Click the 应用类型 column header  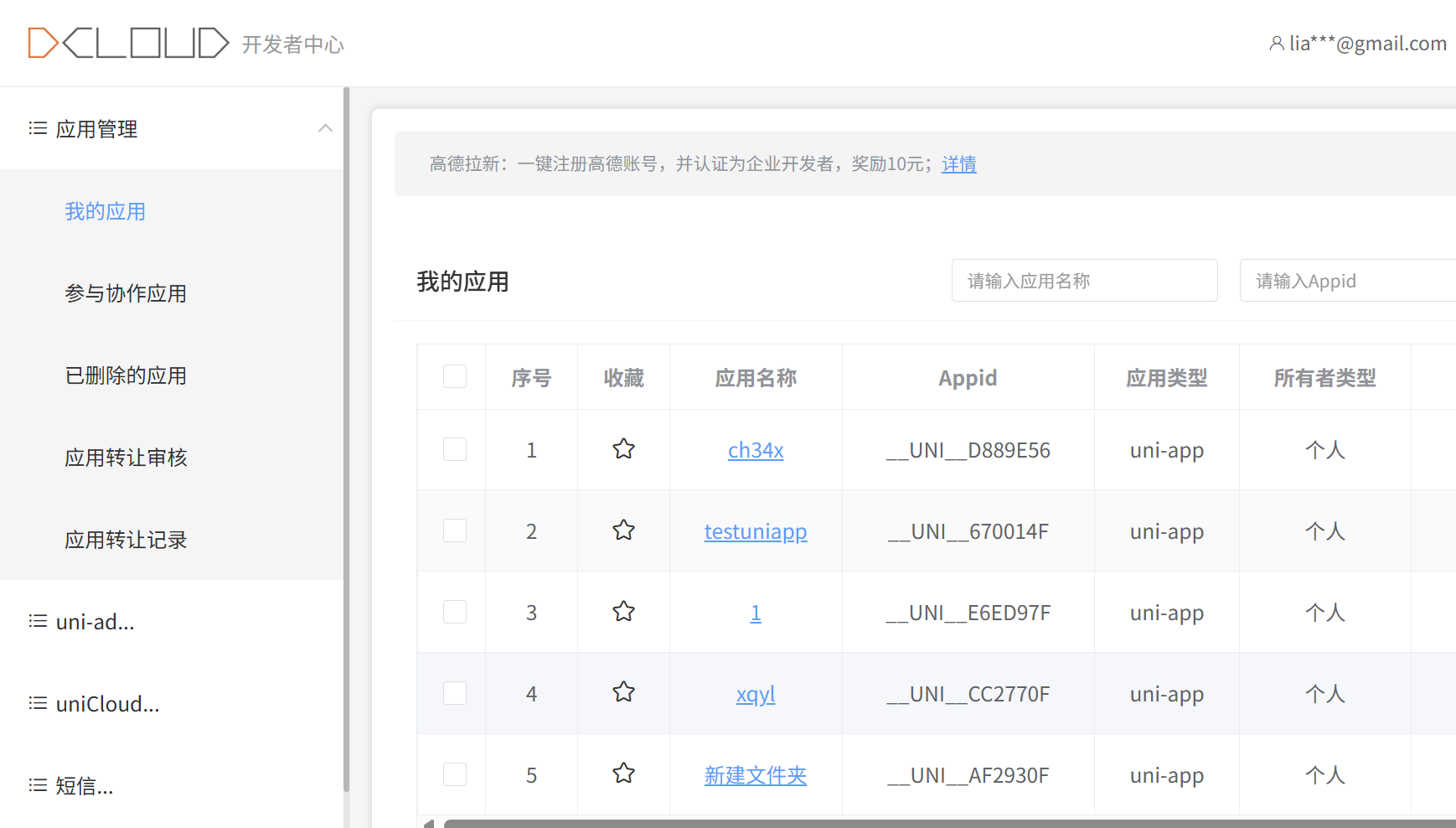(x=1167, y=378)
